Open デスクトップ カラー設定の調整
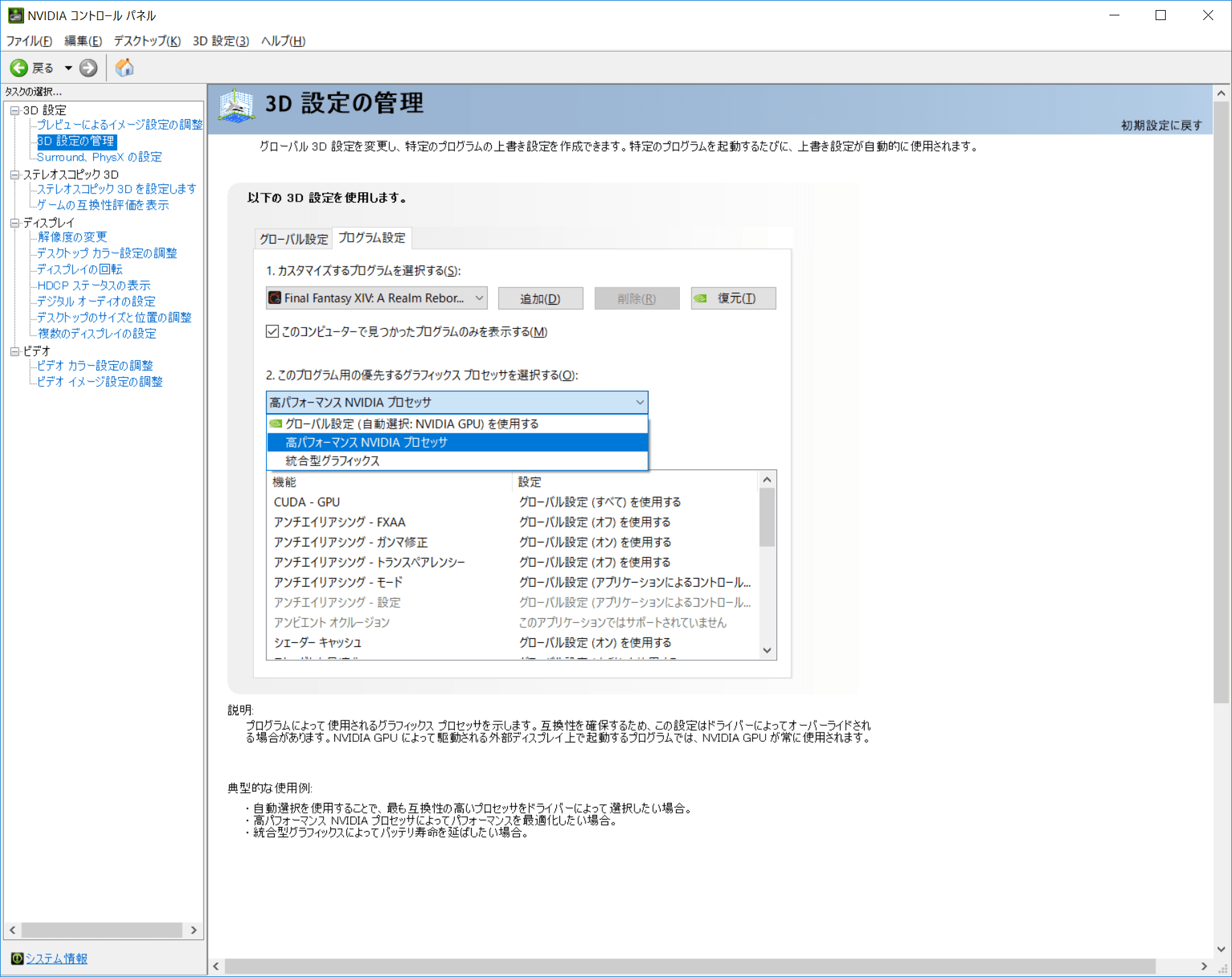Screen dimensions: 1232x977 tap(107, 253)
